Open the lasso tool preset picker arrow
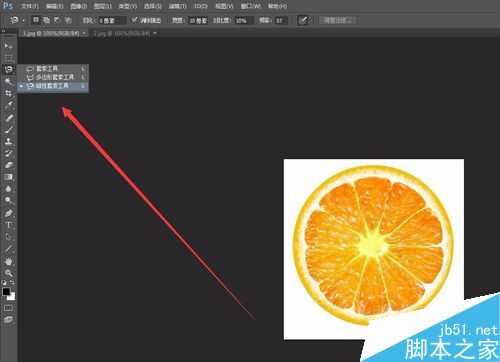Image resolution: width=500 pixels, height=362 pixels. point(23,21)
